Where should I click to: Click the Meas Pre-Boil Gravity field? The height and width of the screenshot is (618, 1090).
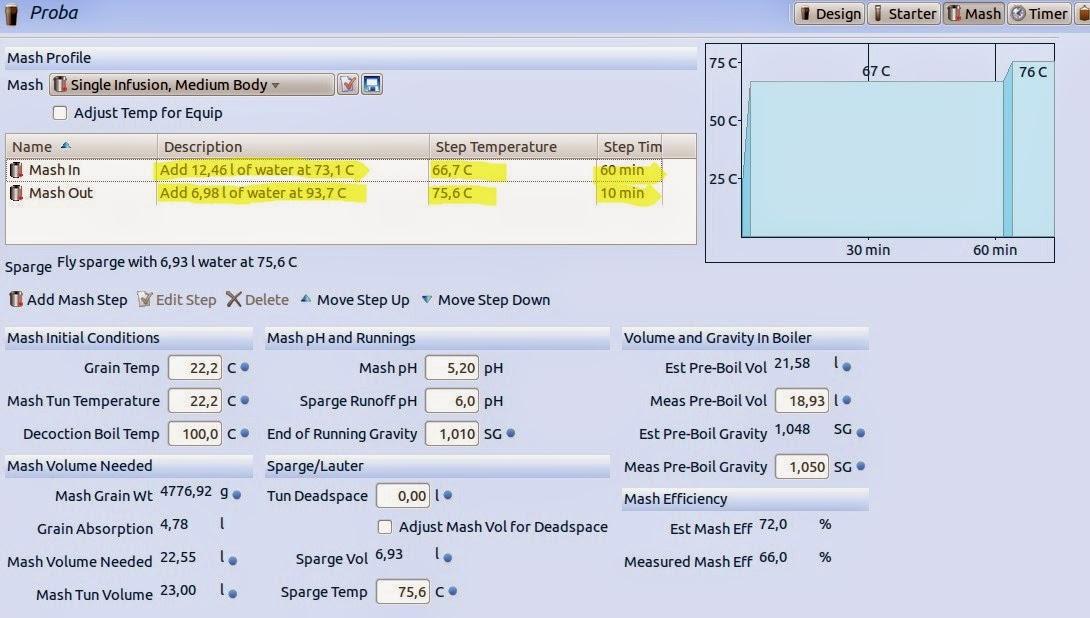(x=802, y=466)
